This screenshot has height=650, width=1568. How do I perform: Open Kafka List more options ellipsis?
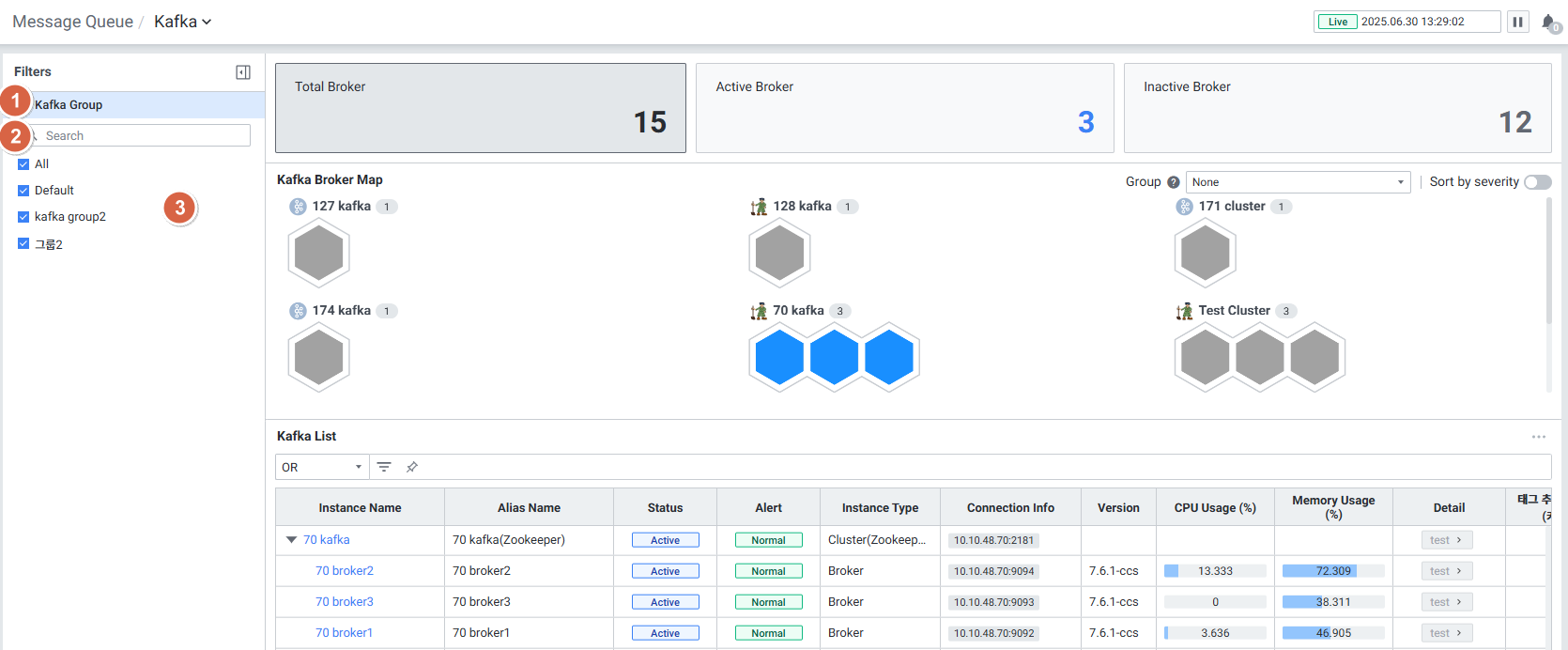click(1538, 437)
